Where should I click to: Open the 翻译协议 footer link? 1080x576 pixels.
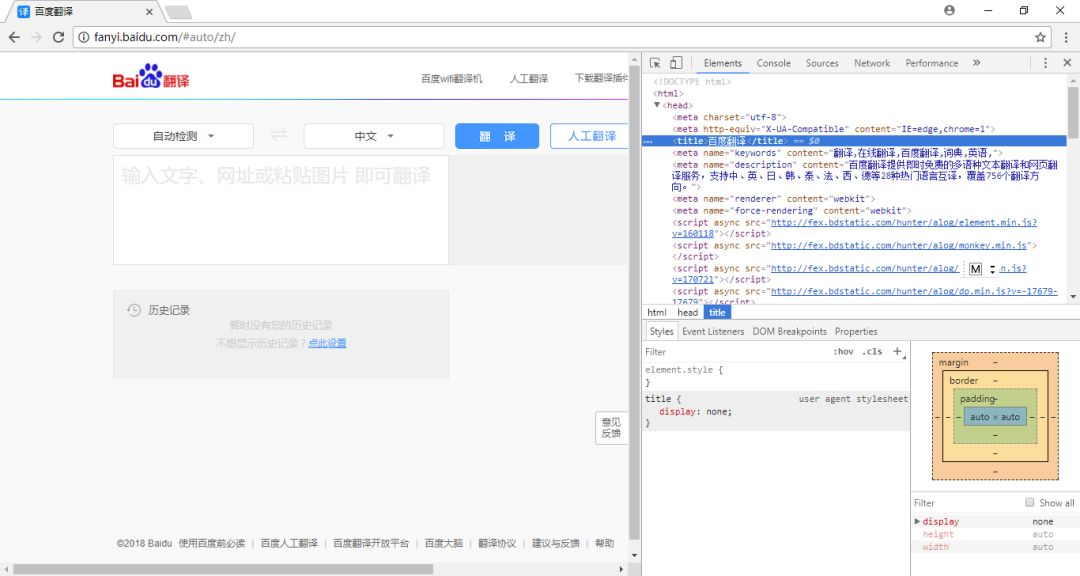[x=497, y=543]
